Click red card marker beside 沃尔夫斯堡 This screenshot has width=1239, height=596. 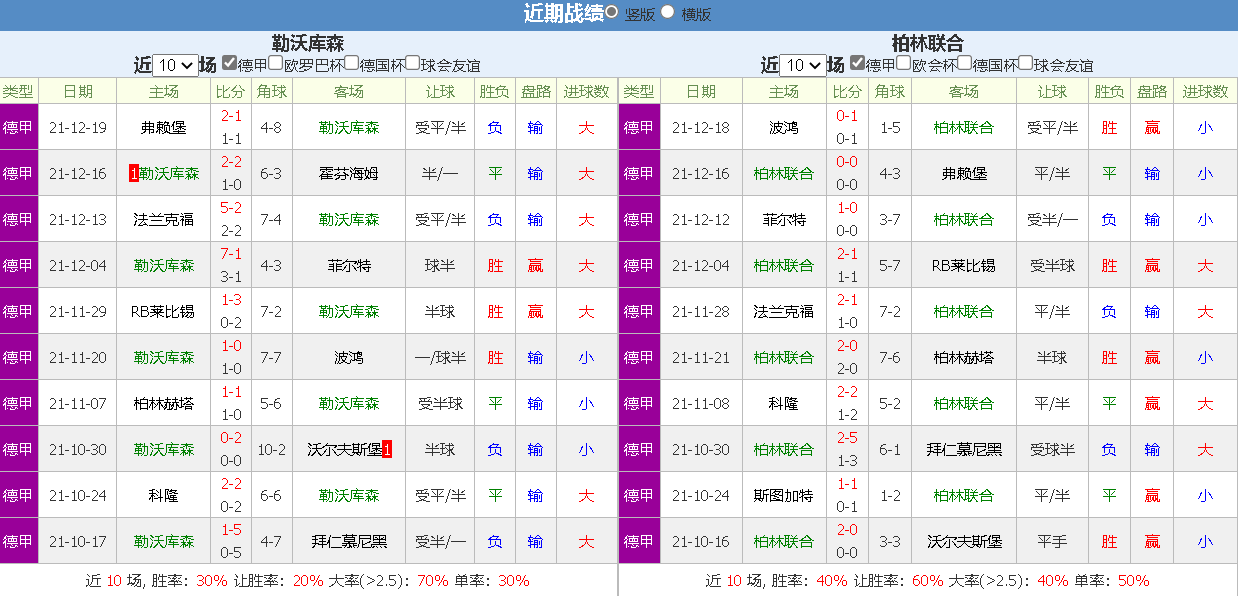coord(387,450)
